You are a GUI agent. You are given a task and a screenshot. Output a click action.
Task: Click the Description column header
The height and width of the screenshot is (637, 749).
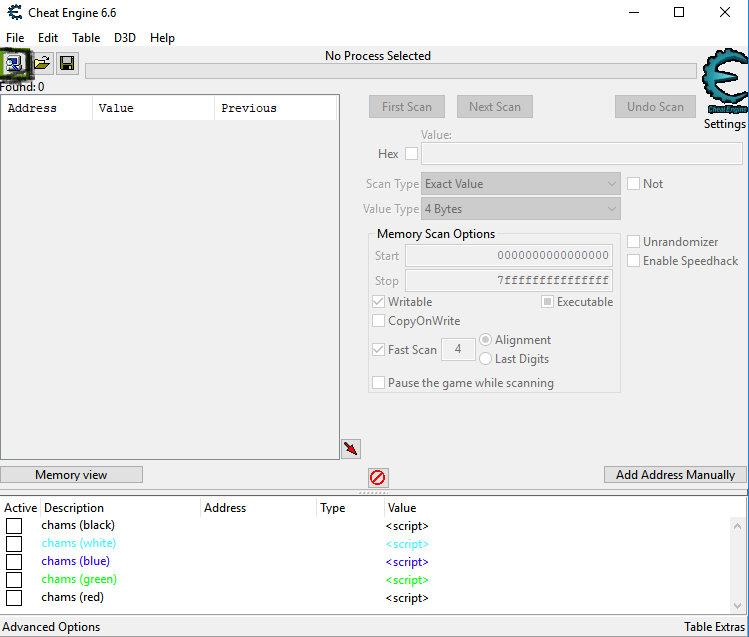(120, 508)
